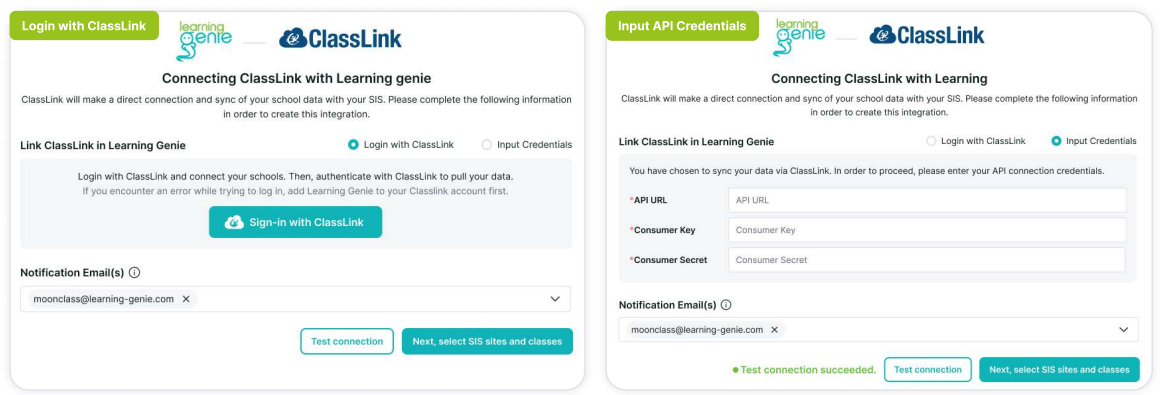The width and height of the screenshot is (1160, 395).
Task: Click the Sign-in with ClassLink button
Action: (x=295, y=222)
